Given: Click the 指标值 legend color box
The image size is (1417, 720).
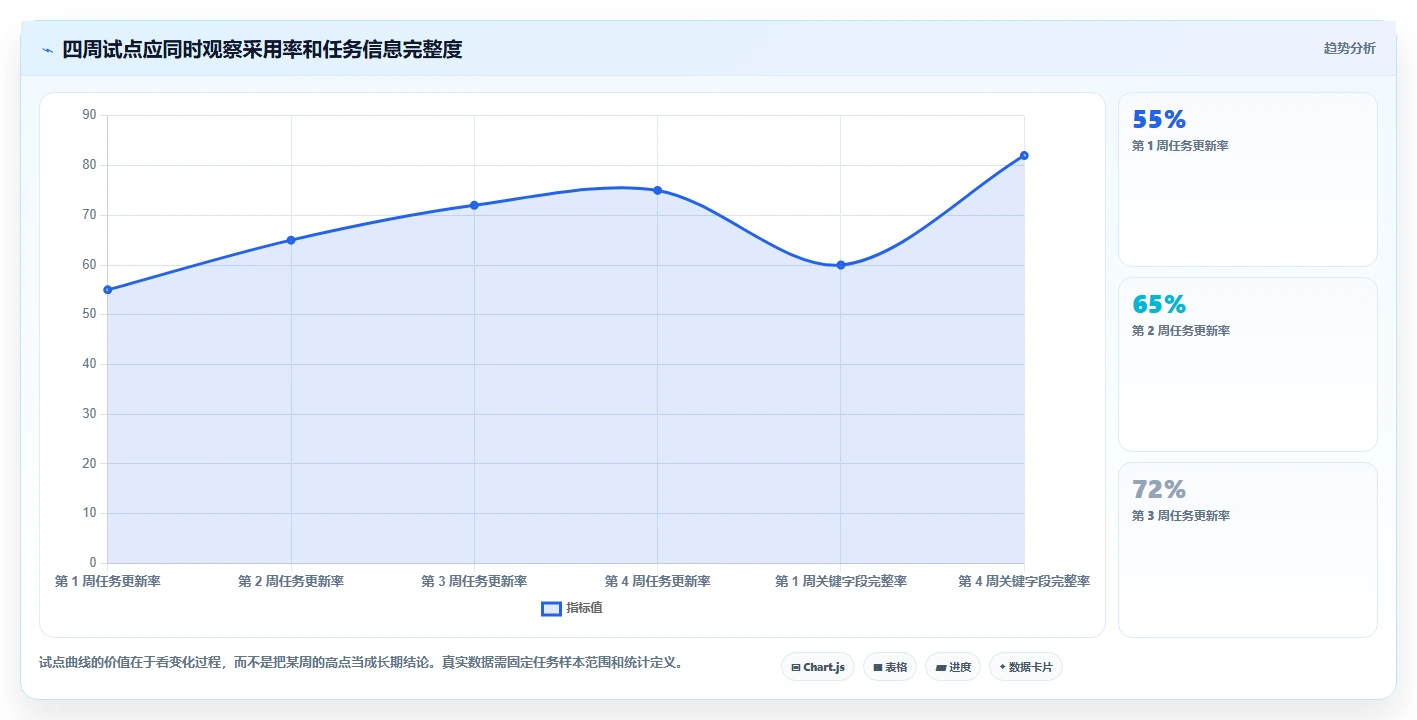Looking at the screenshot, I should pos(551,608).
